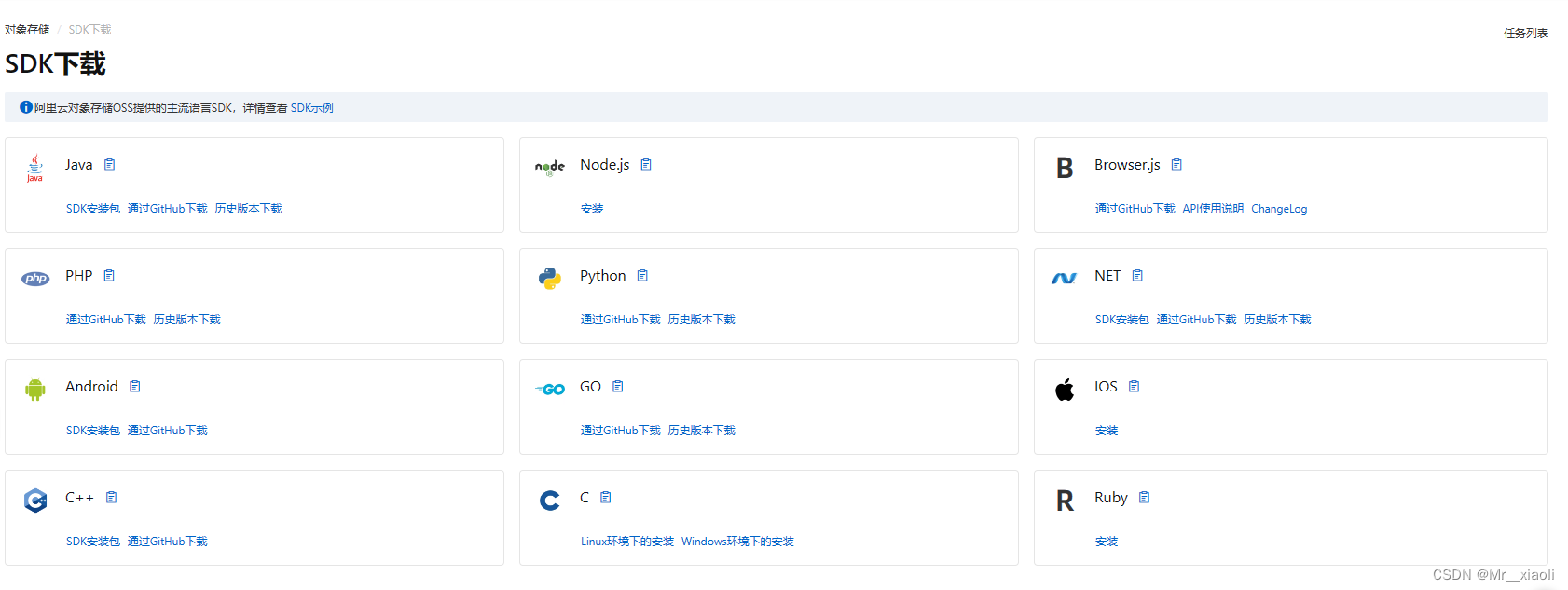Open the document icon next to Ruby

point(1145,498)
